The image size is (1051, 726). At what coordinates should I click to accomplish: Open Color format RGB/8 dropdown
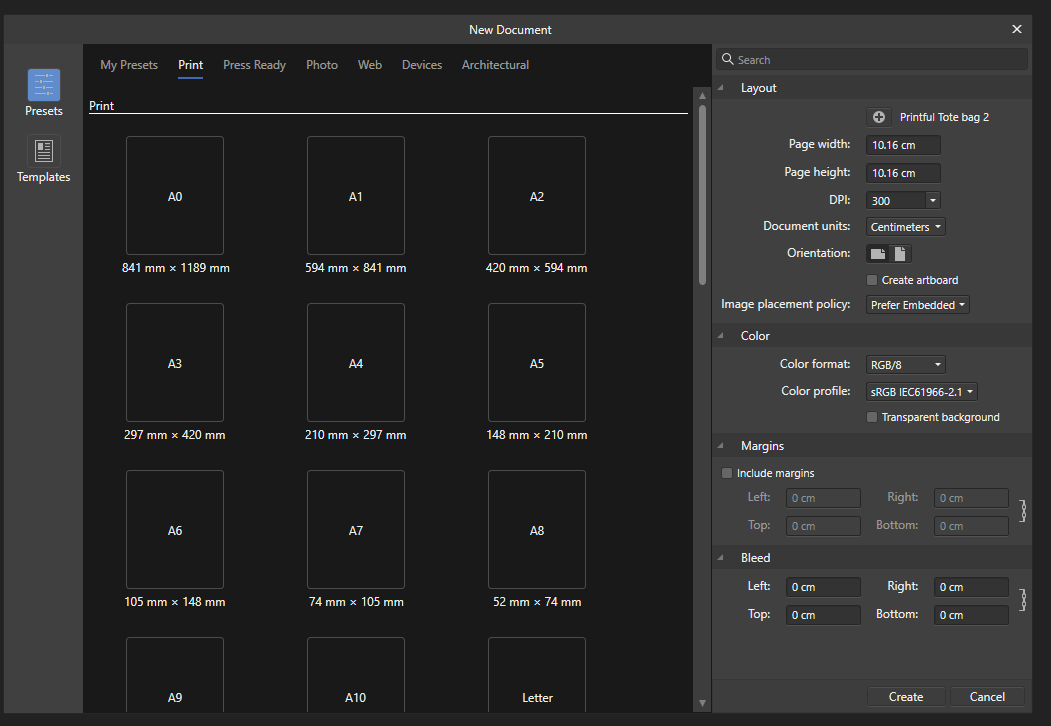pyautogui.click(x=906, y=365)
